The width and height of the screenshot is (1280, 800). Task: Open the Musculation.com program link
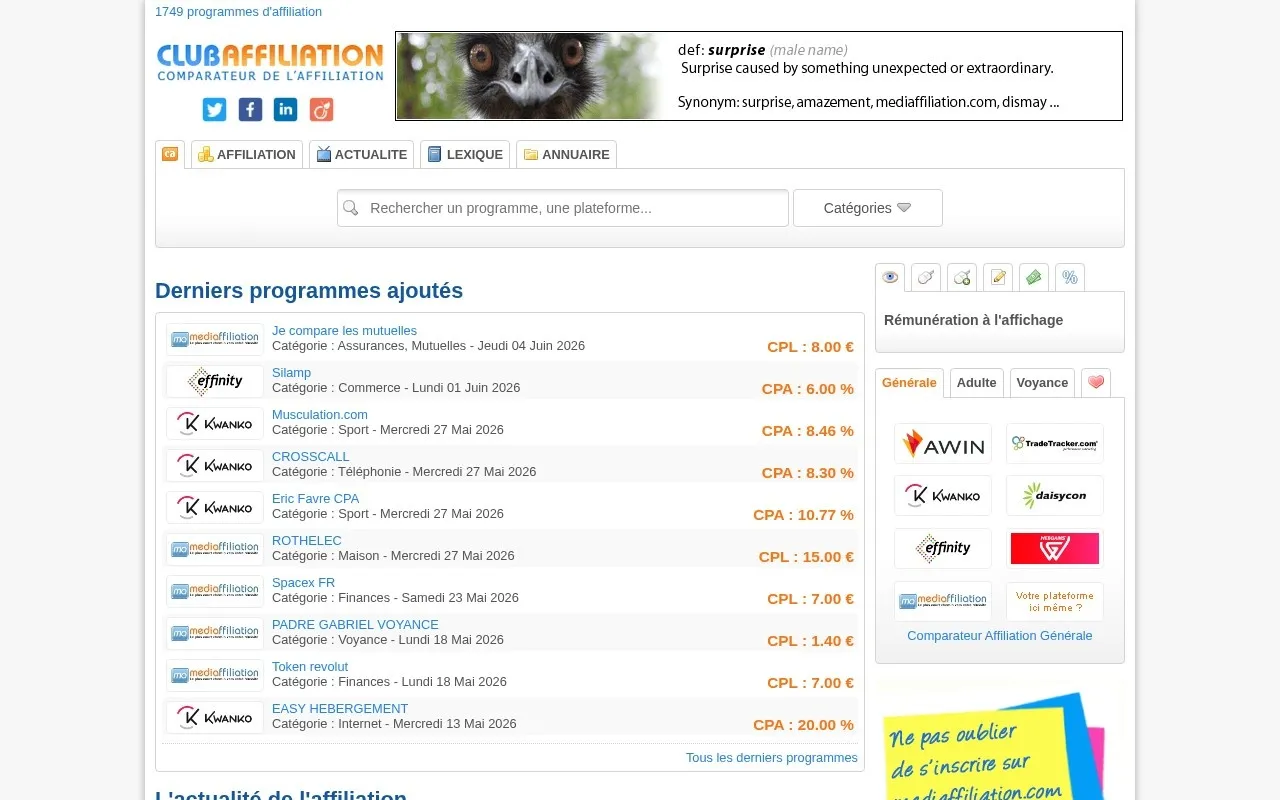320,415
